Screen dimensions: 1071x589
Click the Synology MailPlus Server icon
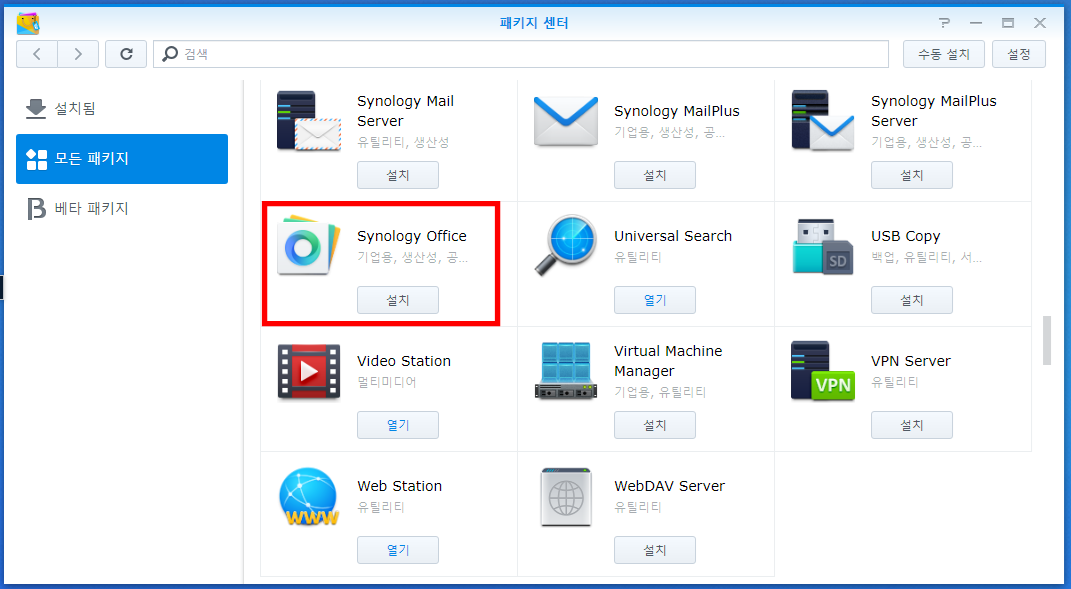point(822,121)
